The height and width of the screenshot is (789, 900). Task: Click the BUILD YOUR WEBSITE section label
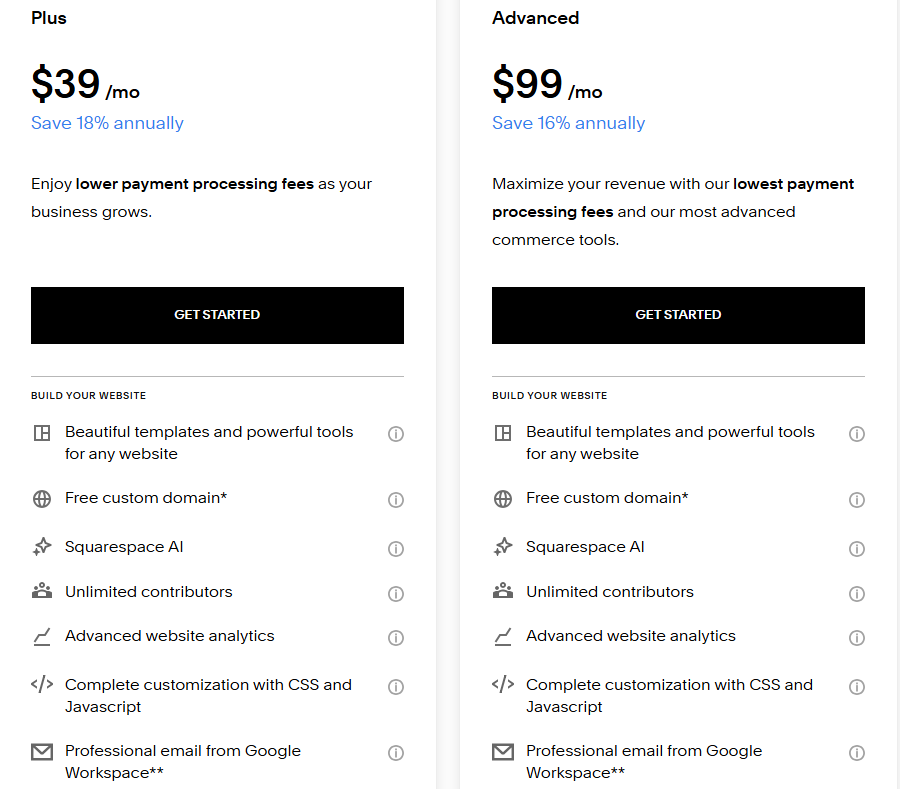(x=87, y=395)
